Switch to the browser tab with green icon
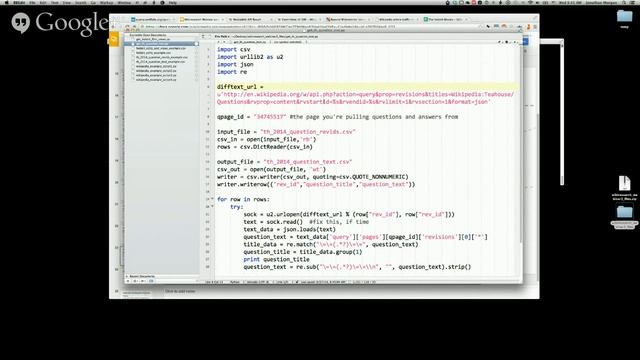Screen dimensions: 640x360 (445, 19)
